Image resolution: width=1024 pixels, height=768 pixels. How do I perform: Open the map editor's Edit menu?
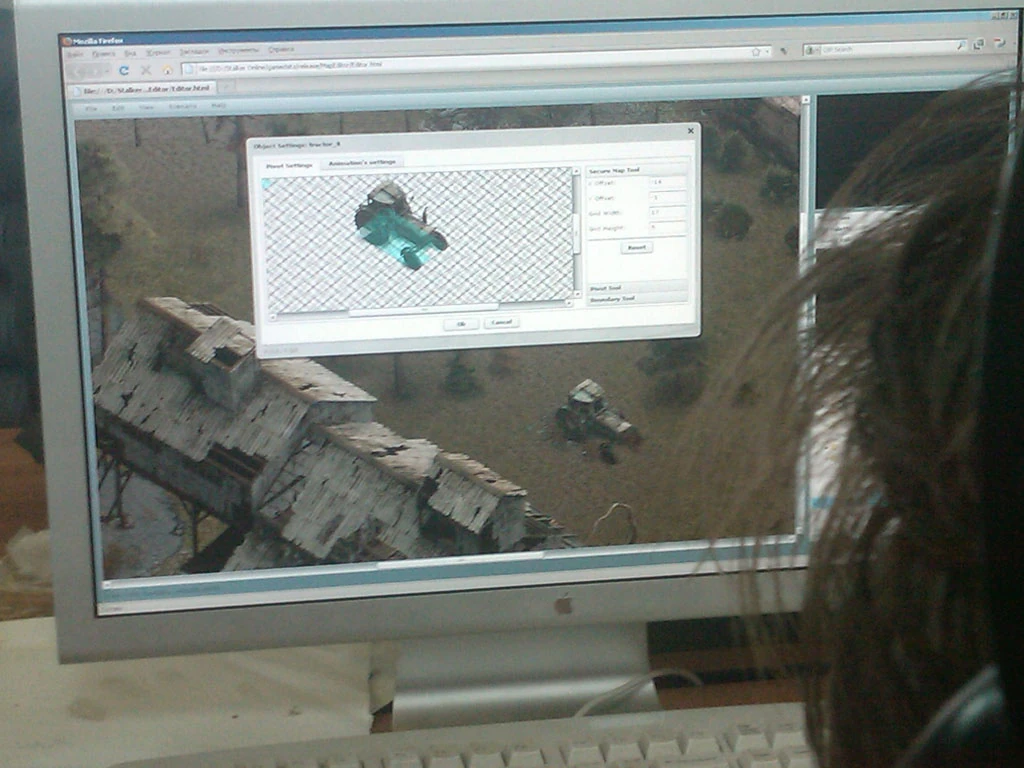tap(118, 108)
